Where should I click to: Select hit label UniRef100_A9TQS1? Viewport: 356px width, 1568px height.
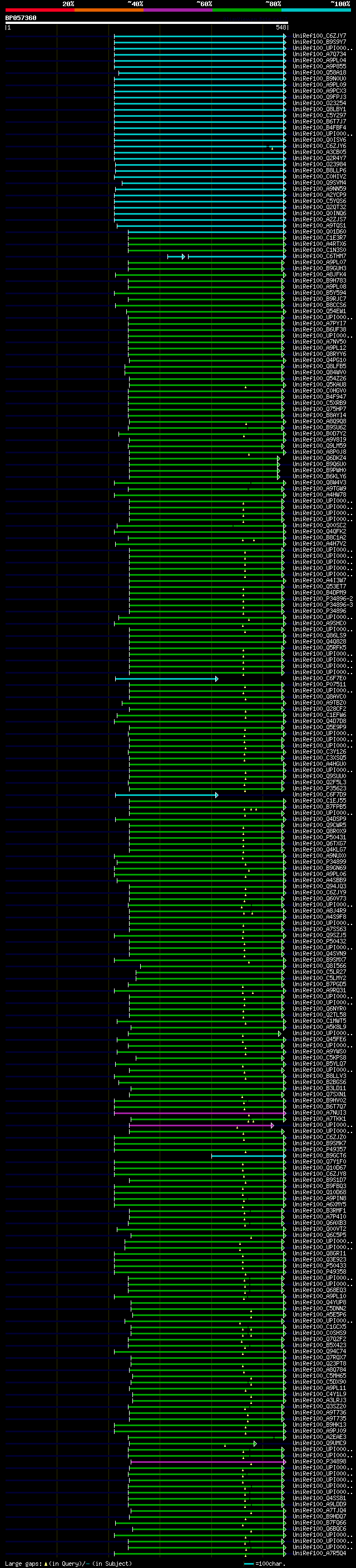(319, 225)
